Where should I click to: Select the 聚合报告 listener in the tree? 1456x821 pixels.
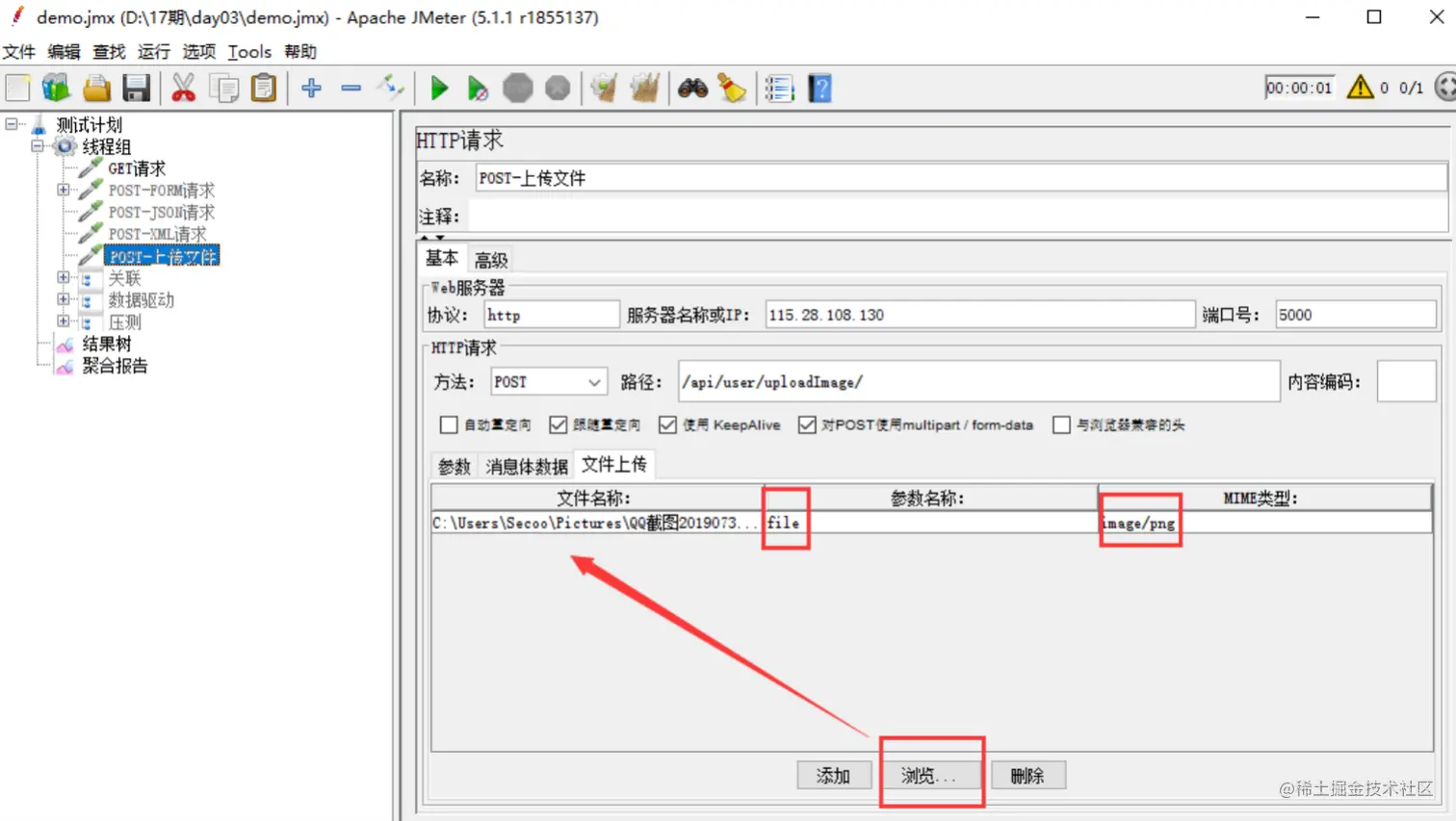pyautogui.click(x=115, y=366)
